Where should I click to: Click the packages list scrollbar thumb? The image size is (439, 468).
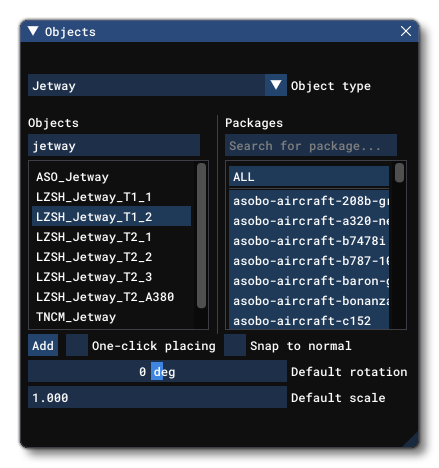click(x=399, y=172)
